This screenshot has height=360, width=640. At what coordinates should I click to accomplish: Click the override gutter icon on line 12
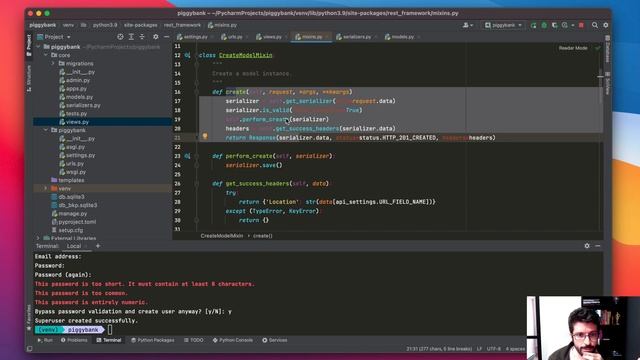coord(187,55)
